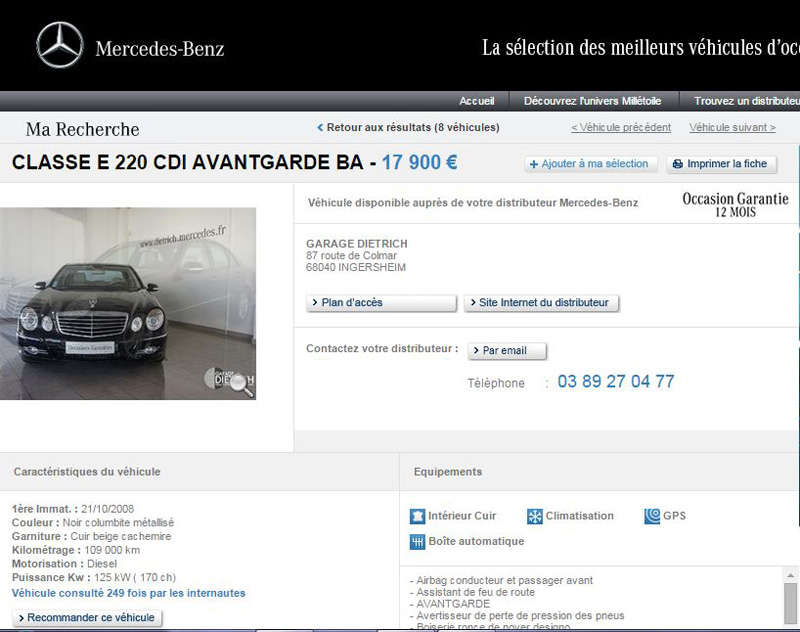Viewport: 800px width, 632px height.
Task: Click Véhicule disponible auprès de votre distributeur text
Action: tap(472, 203)
